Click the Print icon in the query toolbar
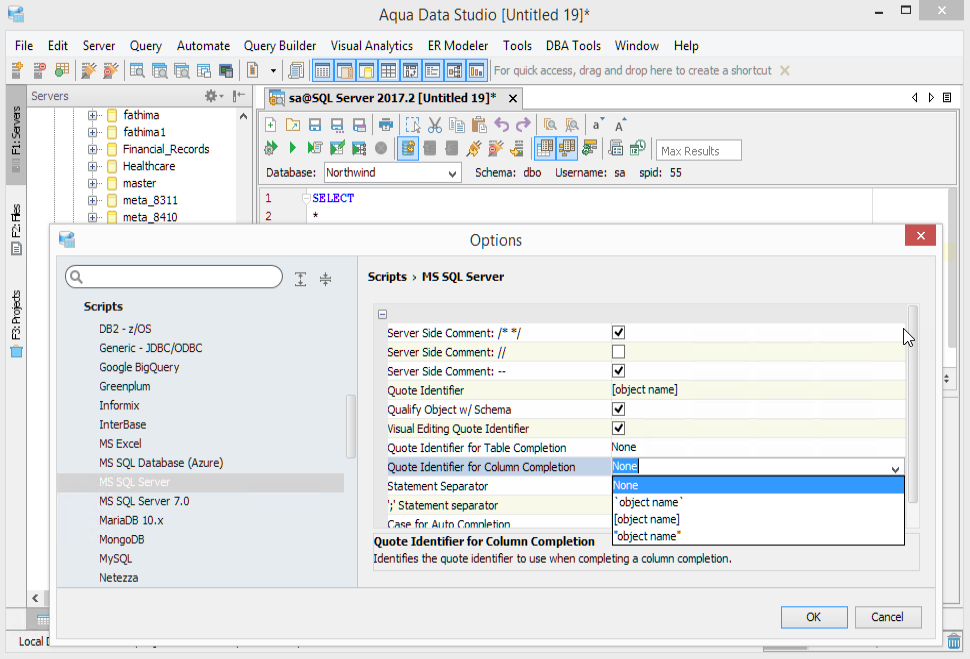This screenshot has height=659, width=970. pyautogui.click(x=385, y=125)
